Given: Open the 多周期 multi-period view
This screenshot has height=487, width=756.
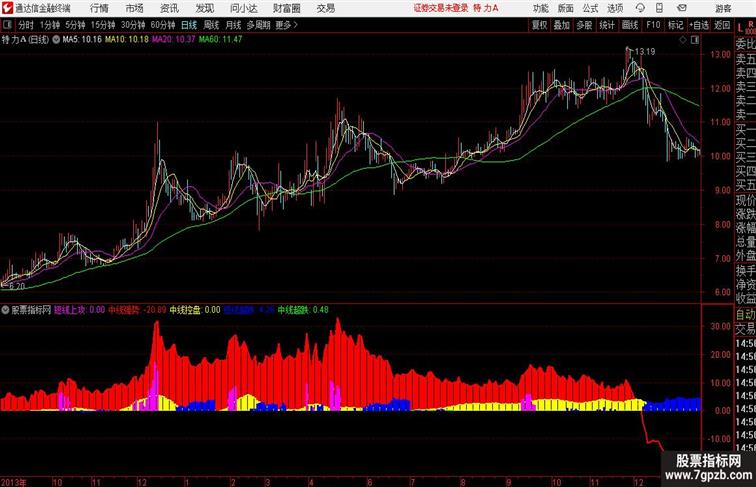Looking at the screenshot, I should [x=258, y=25].
